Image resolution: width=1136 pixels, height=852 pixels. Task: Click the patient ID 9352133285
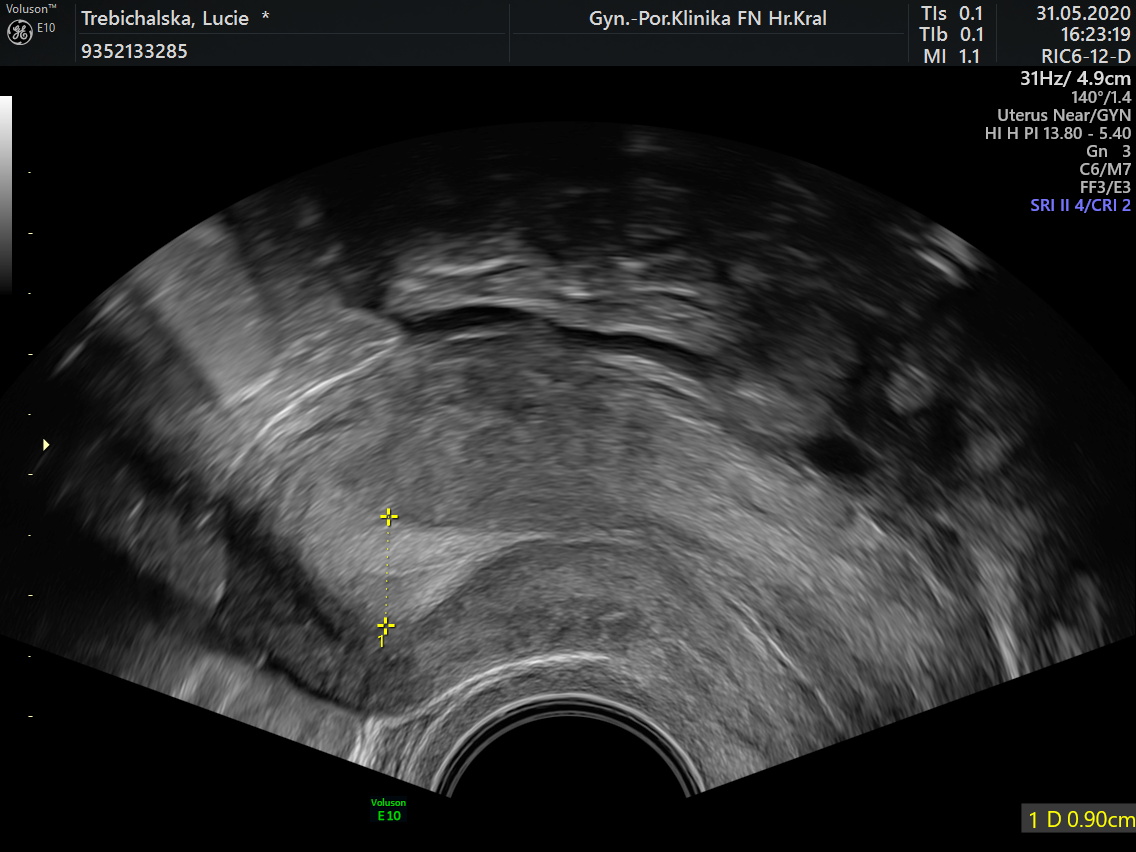tap(134, 51)
